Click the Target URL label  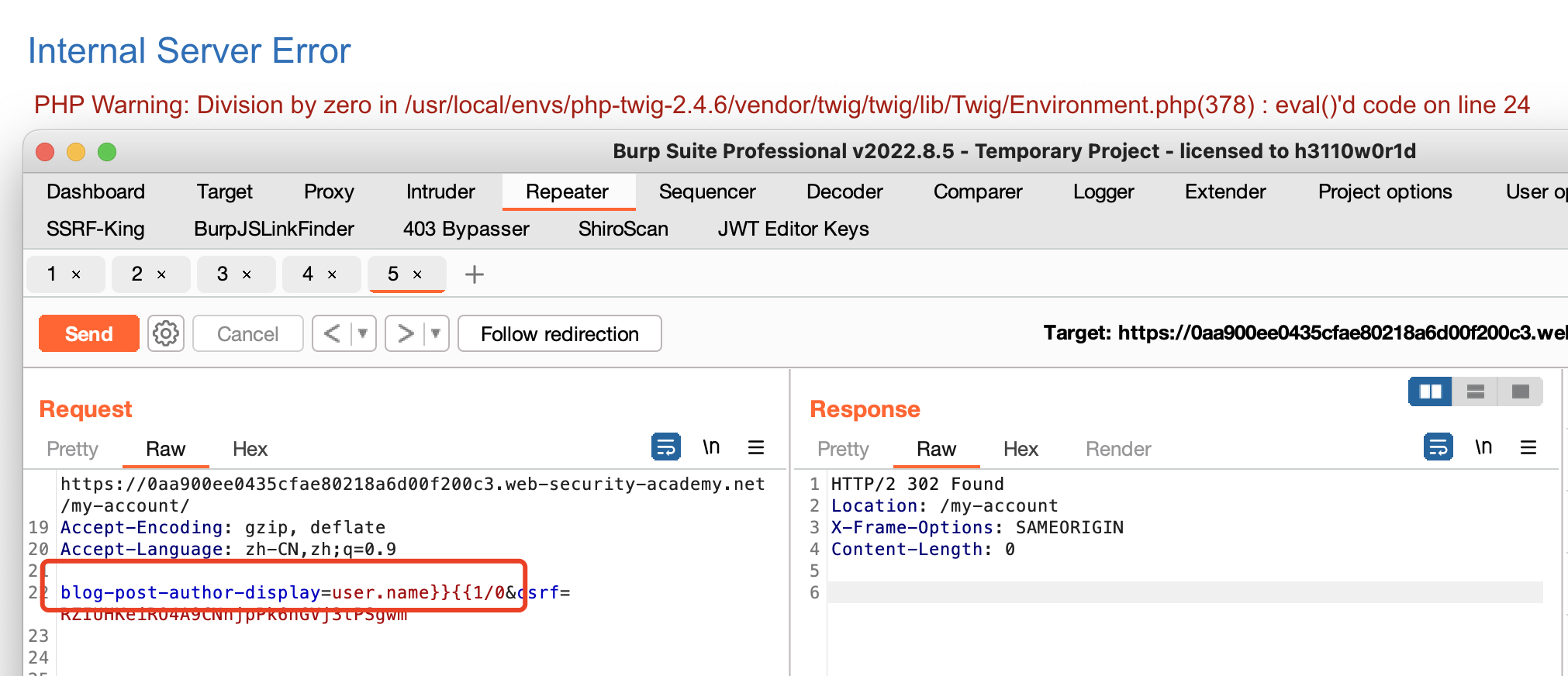click(x=1305, y=333)
